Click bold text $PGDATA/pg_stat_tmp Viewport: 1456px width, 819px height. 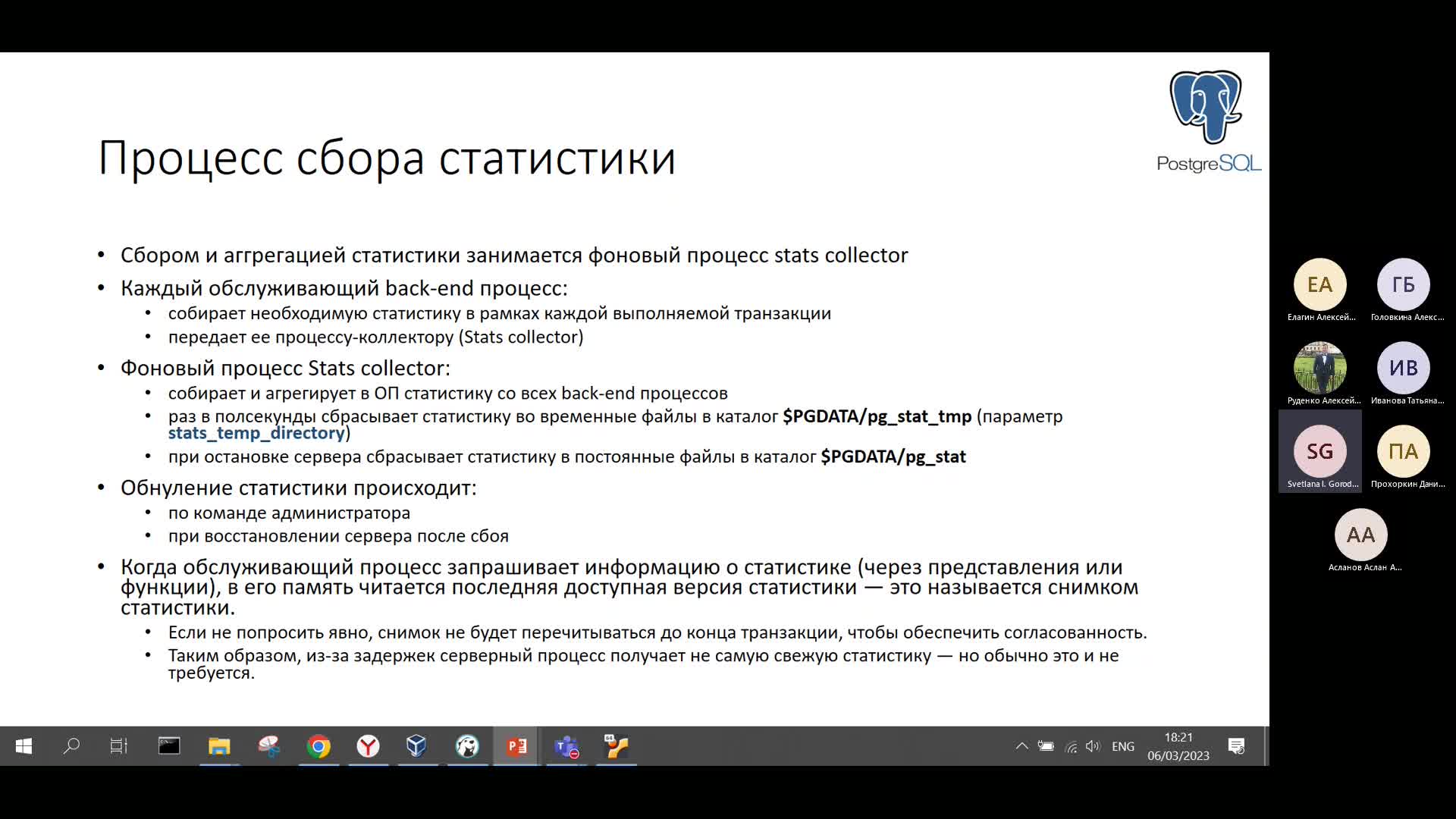[x=877, y=416]
